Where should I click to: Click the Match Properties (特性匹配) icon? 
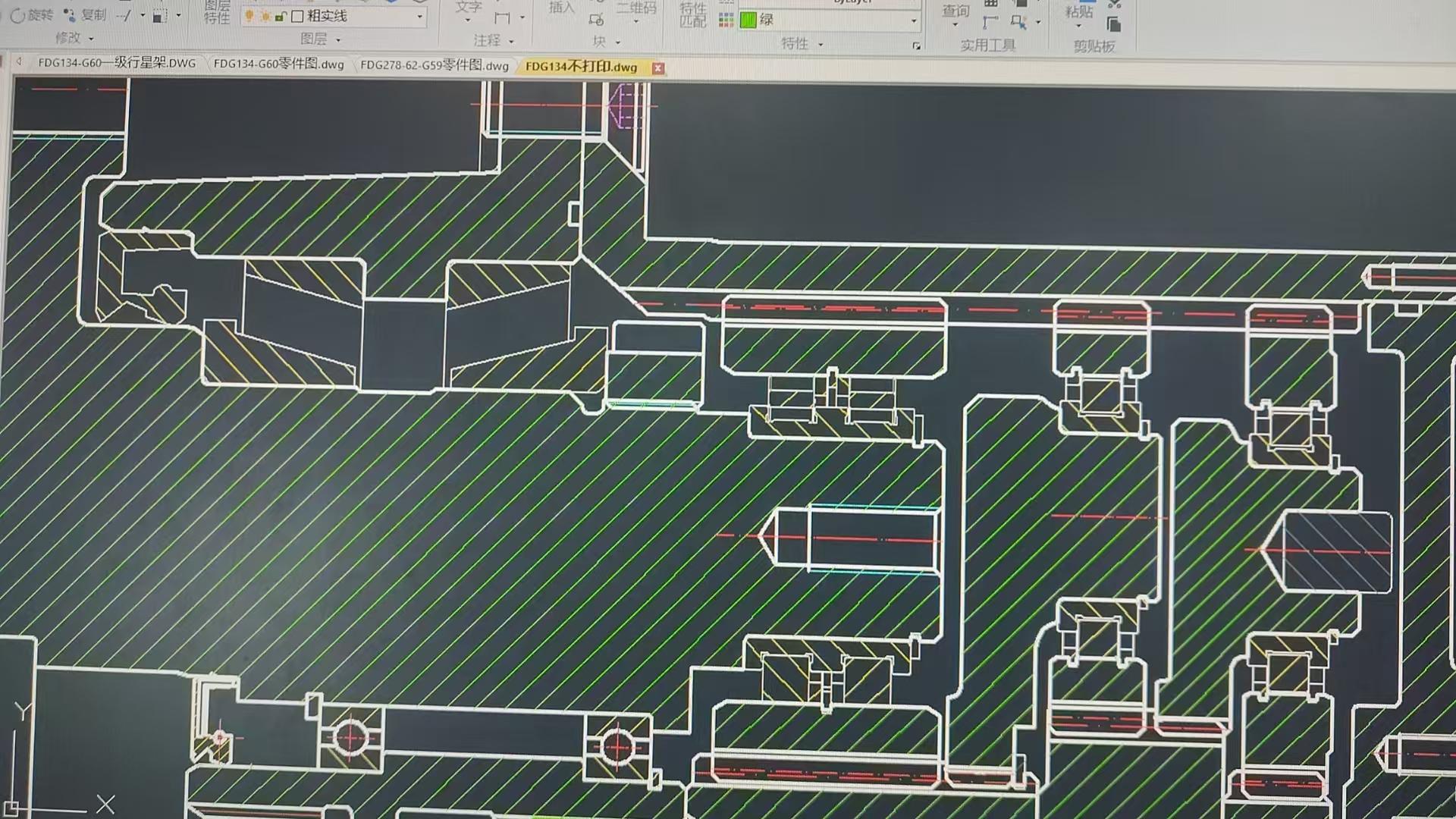coord(692,14)
